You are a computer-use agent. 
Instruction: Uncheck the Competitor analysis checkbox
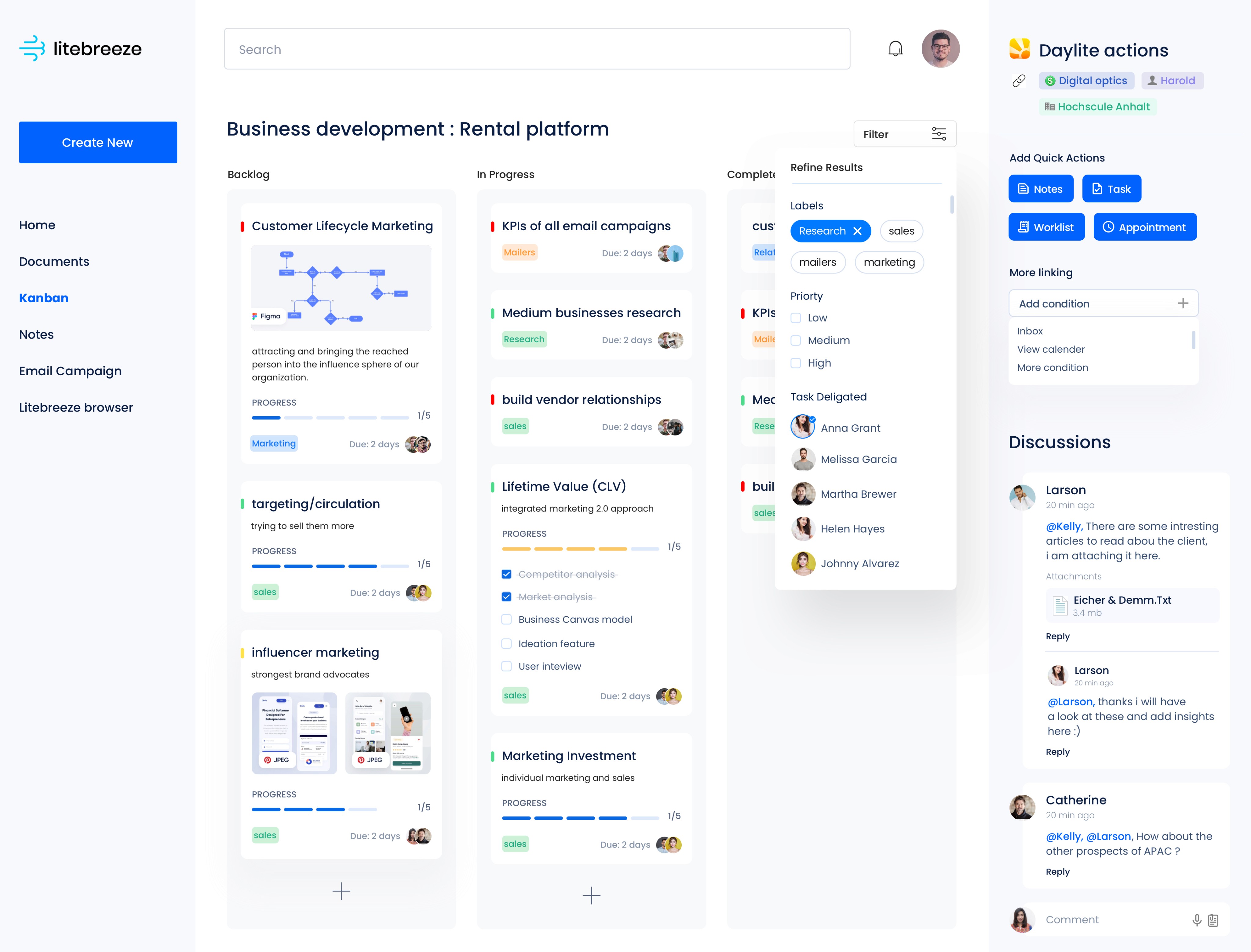coord(506,574)
